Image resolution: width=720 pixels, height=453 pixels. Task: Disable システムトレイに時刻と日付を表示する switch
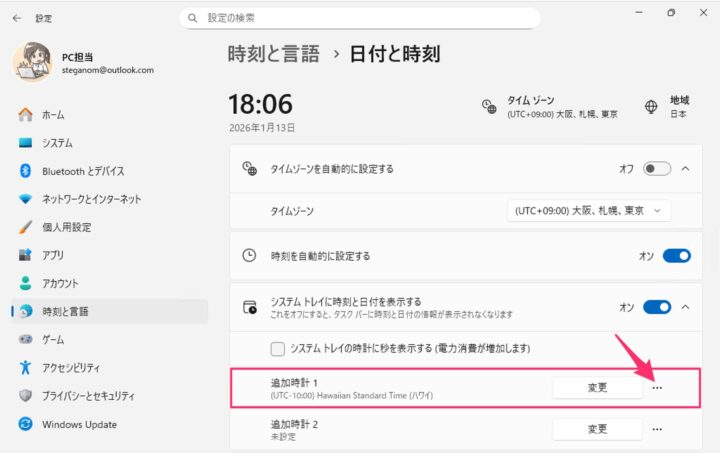point(656,307)
